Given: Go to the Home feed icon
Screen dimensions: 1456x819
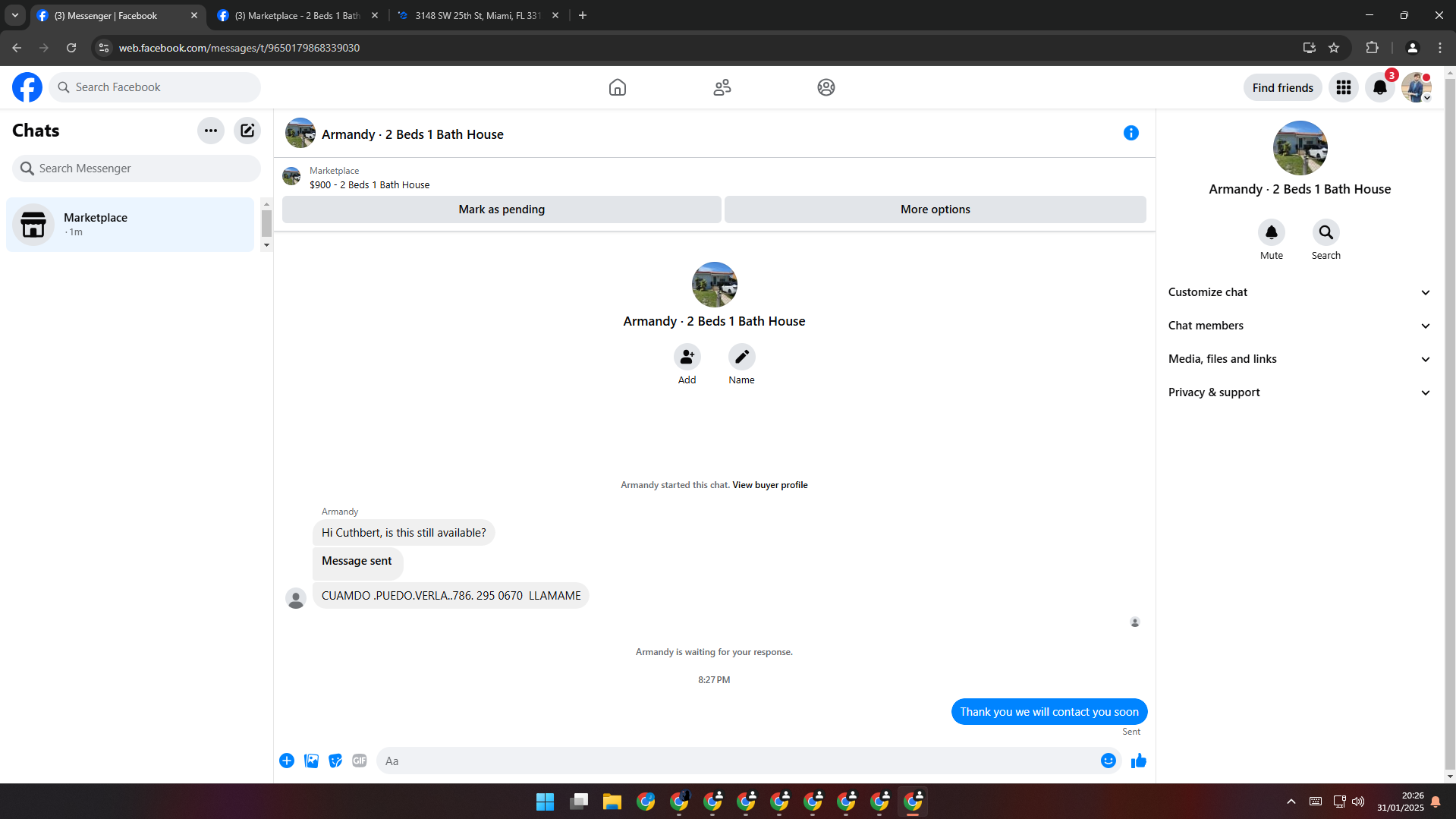Looking at the screenshot, I should (x=618, y=87).
